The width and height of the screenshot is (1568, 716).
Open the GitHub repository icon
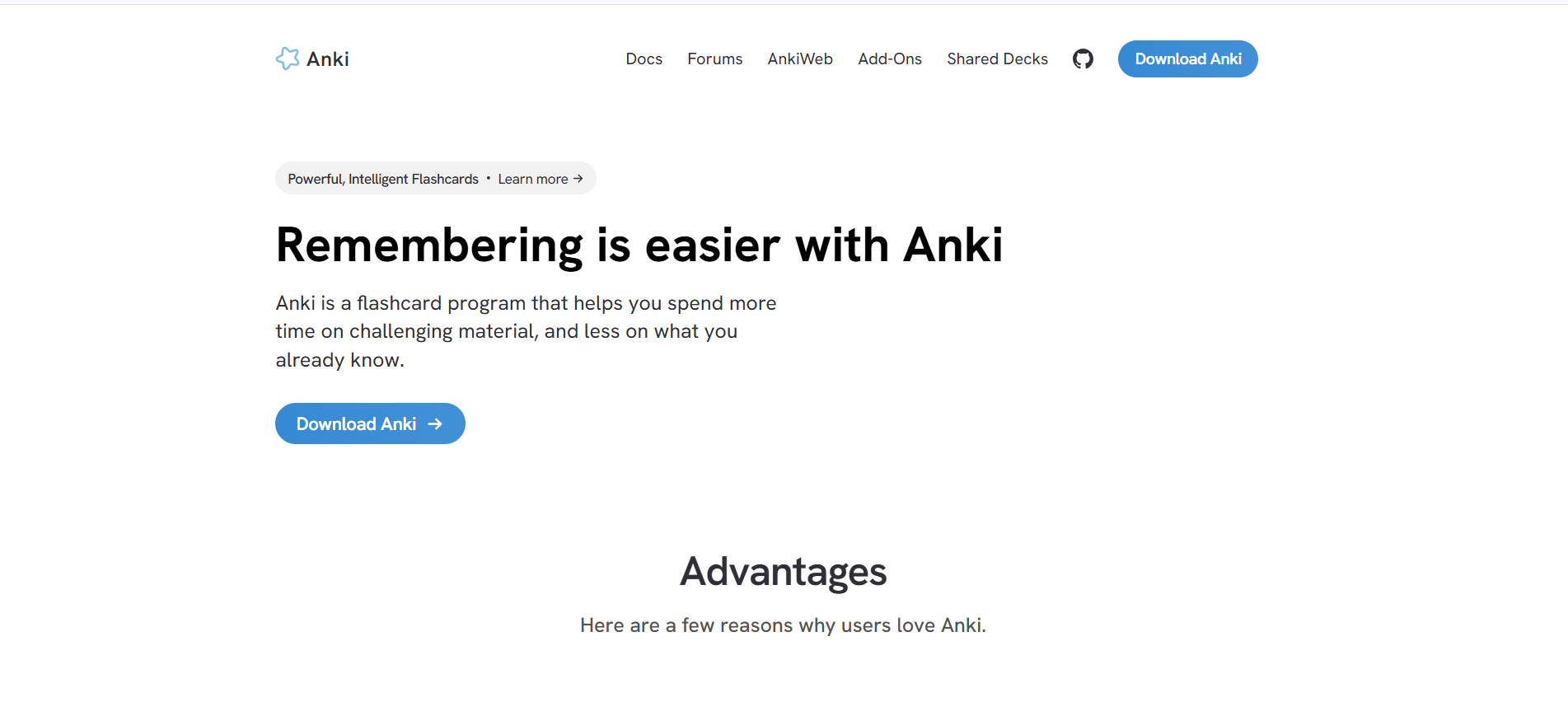1083,59
